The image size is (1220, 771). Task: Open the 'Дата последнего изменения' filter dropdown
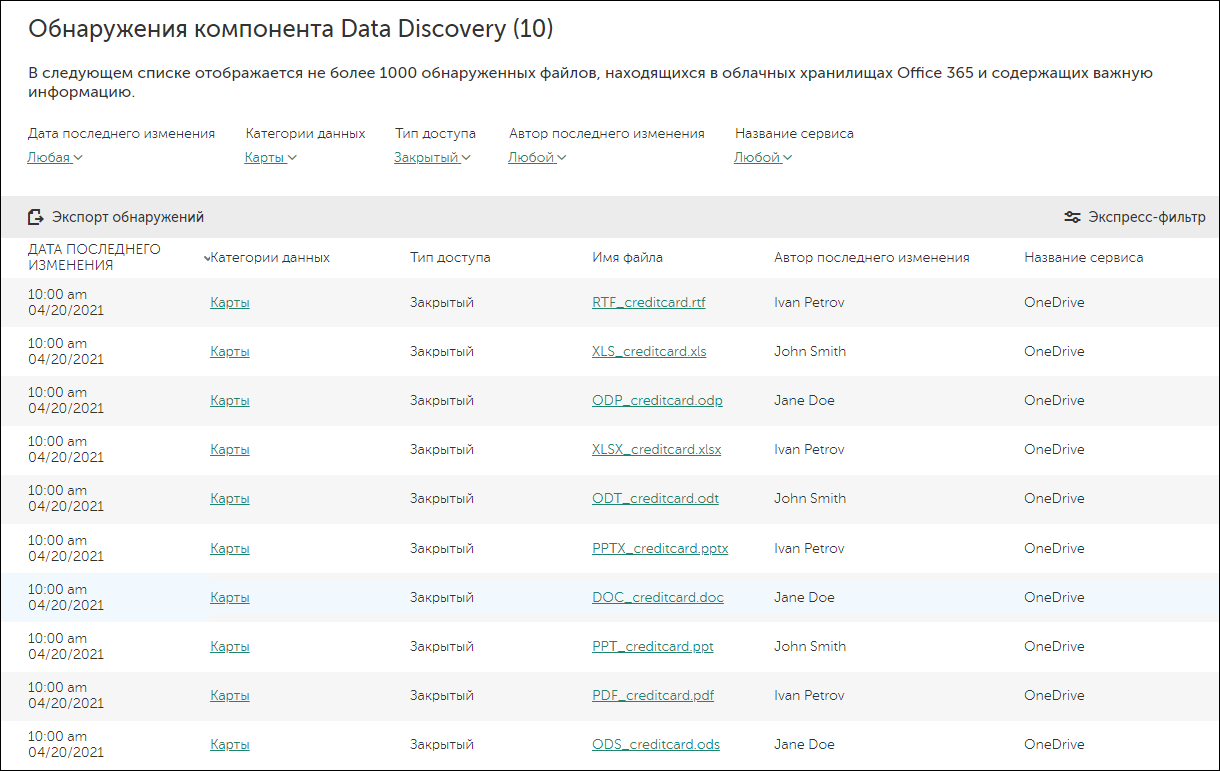pos(55,157)
